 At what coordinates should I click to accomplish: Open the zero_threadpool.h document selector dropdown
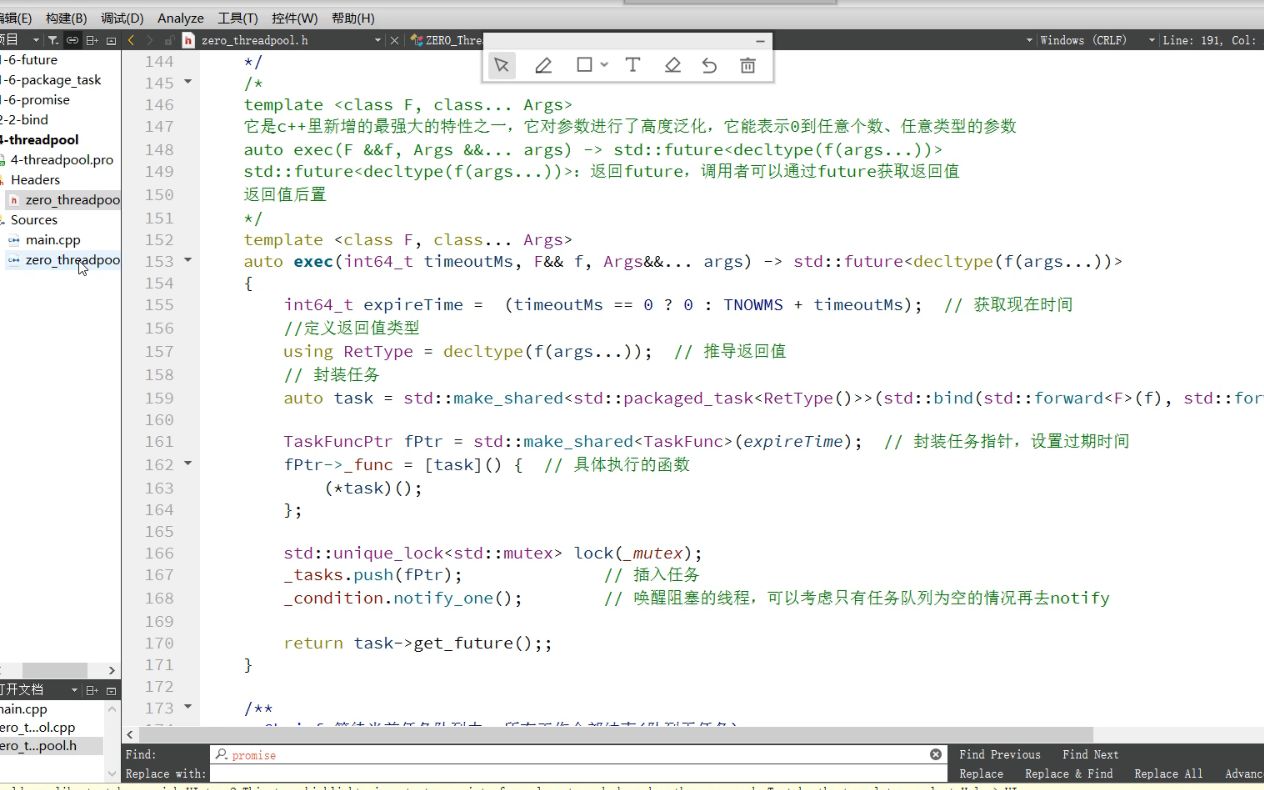(x=377, y=40)
